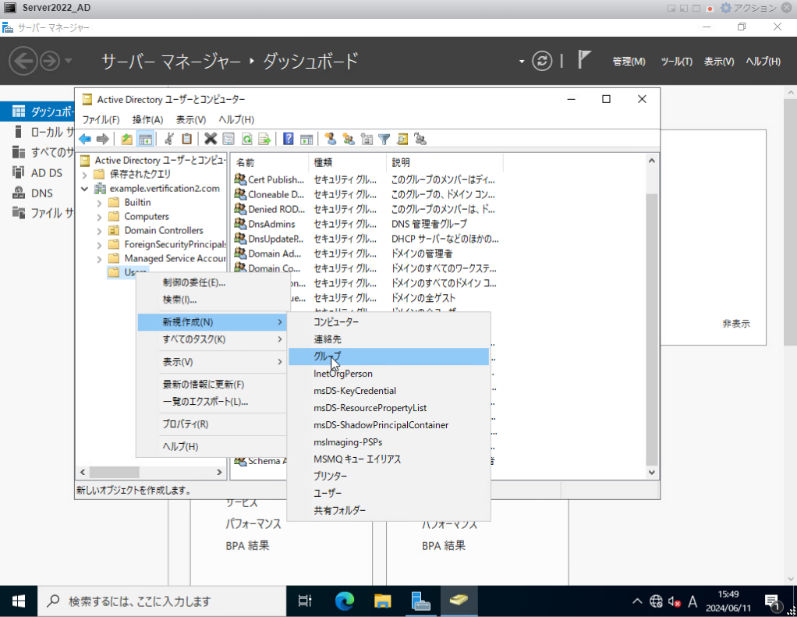Open 管理(M) menu in Server Manager
This screenshot has height=617, width=797.
click(x=629, y=61)
